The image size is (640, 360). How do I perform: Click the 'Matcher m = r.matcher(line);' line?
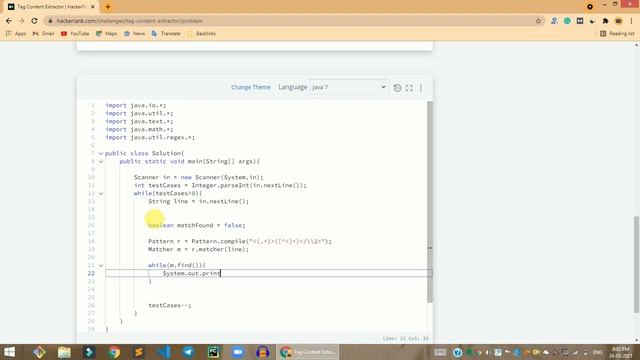tap(198, 249)
